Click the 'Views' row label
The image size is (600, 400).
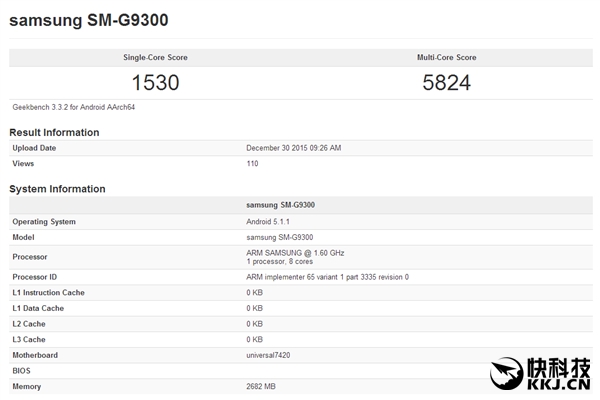(23, 164)
